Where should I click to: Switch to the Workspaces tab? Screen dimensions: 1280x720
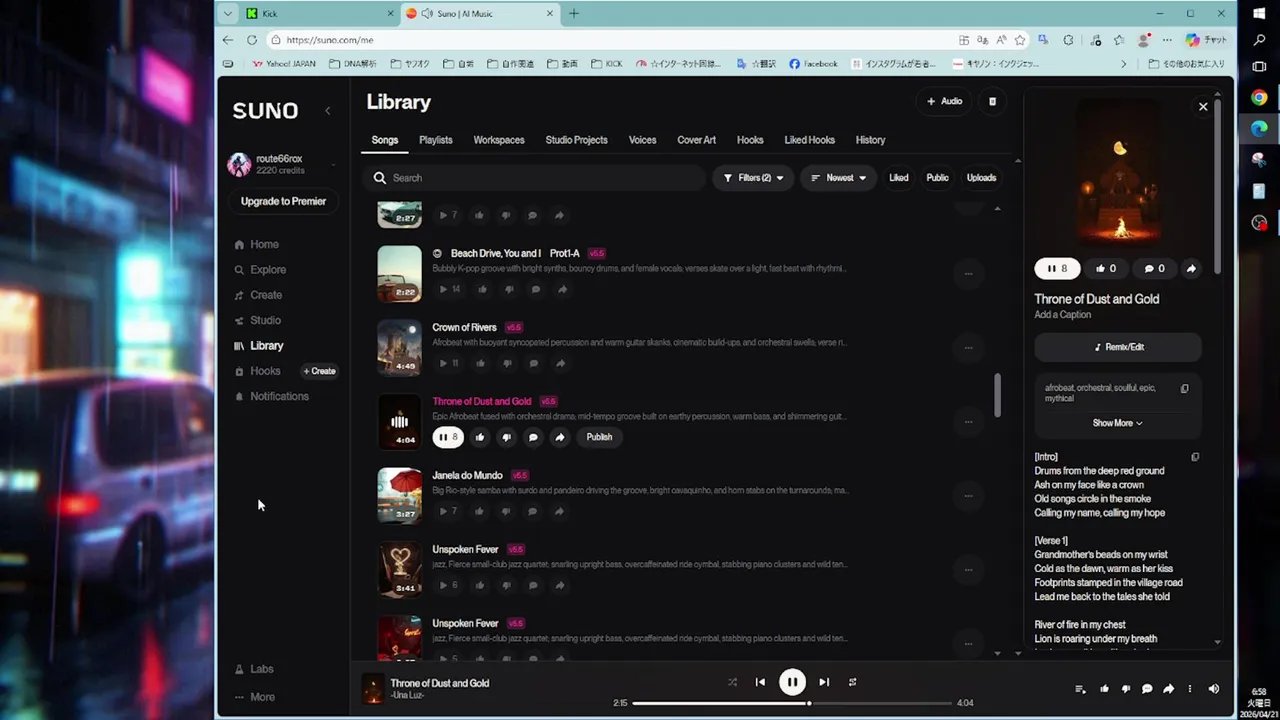499,140
